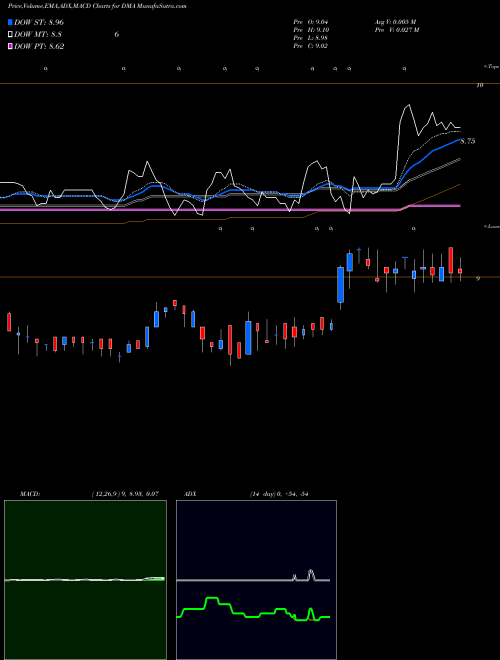Click the 'Avg V: 0.005 M' volume text

(395, 22)
